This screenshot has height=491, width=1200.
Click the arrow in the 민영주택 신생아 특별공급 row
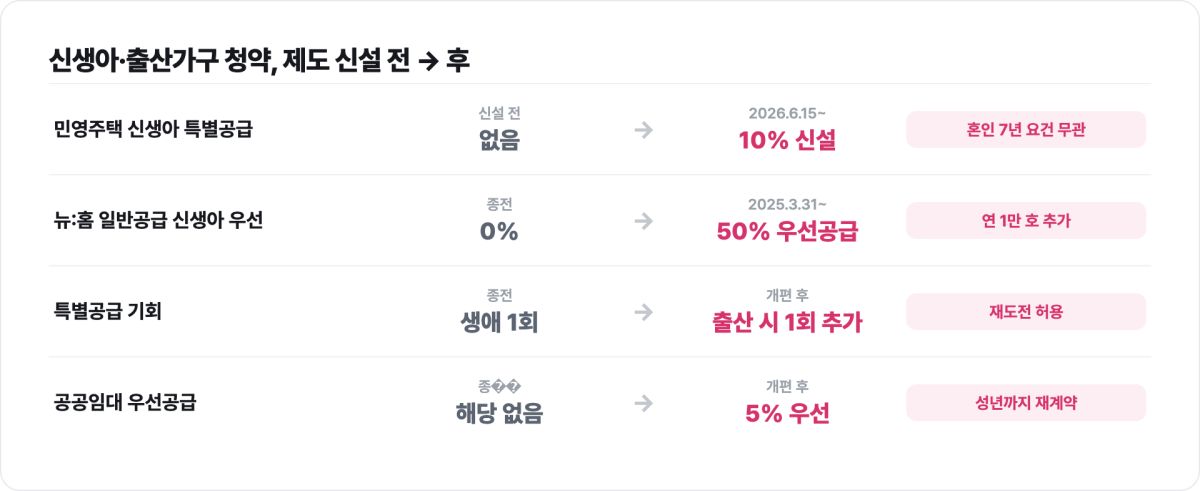click(643, 130)
